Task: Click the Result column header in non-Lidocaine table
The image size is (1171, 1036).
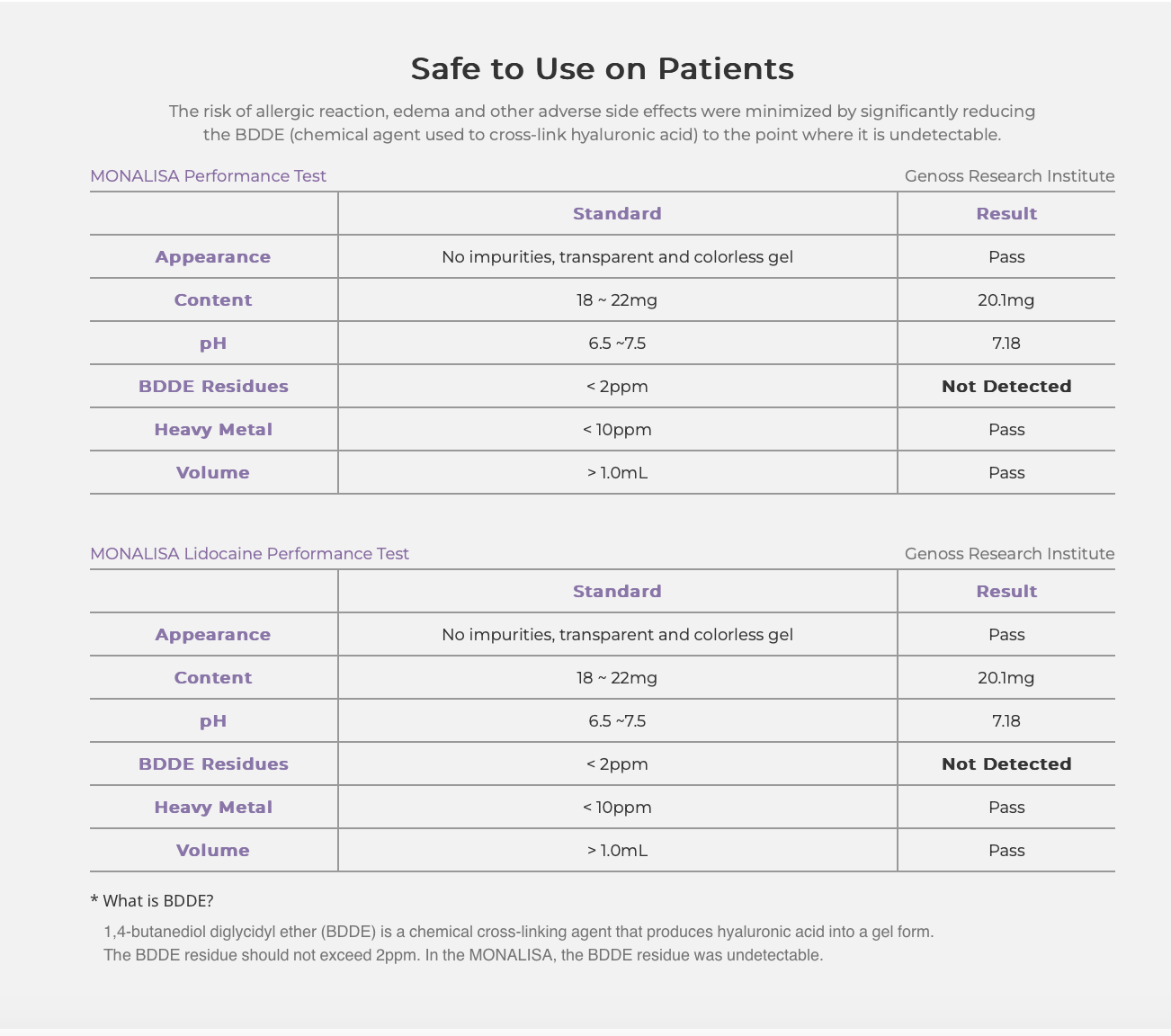Action: tap(1006, 214)
